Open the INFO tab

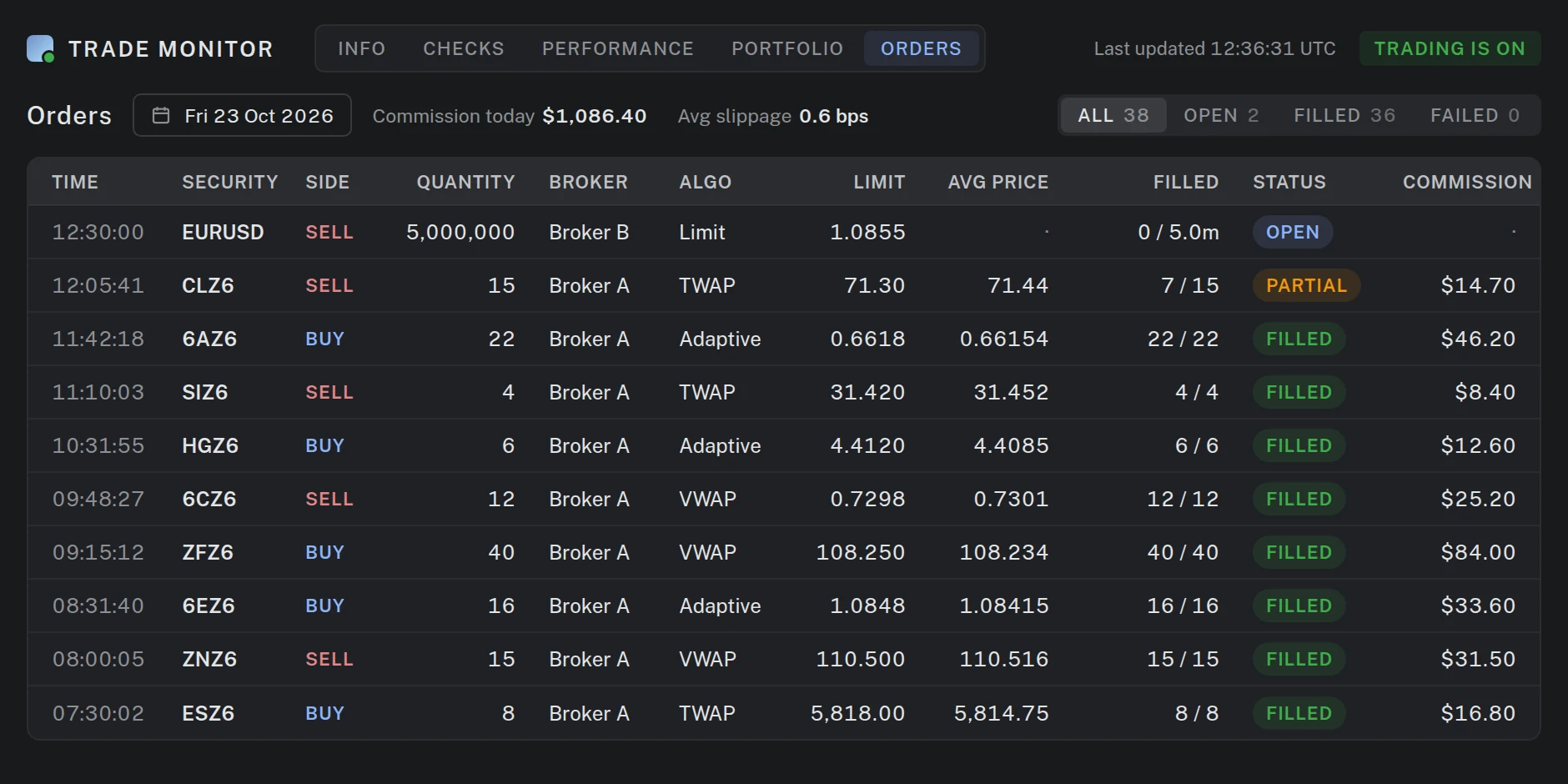362,48
